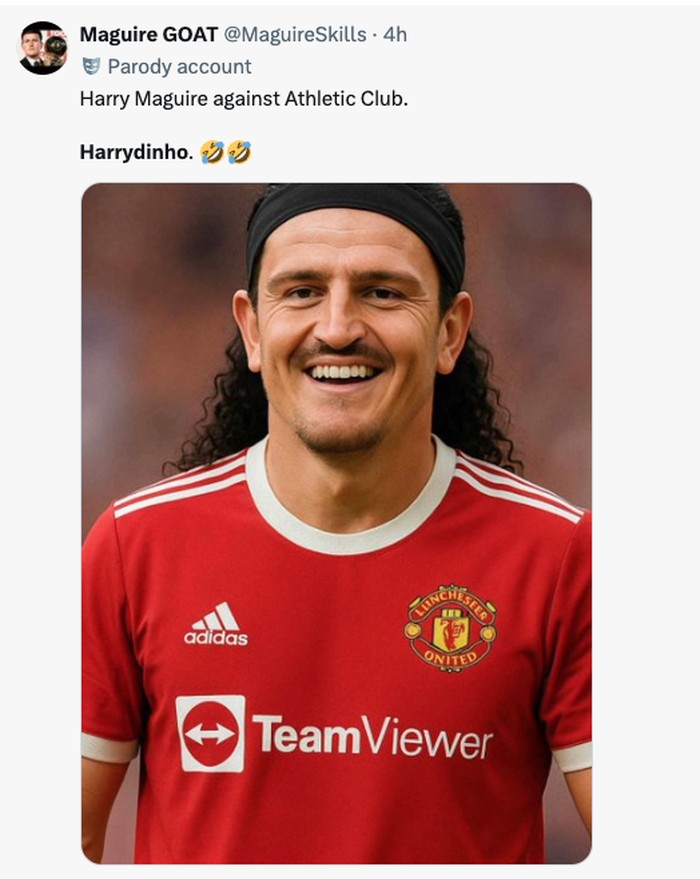The image size is (700, 879).
Task: Click the TeamViewer arrow logo square
Action: 210,733
